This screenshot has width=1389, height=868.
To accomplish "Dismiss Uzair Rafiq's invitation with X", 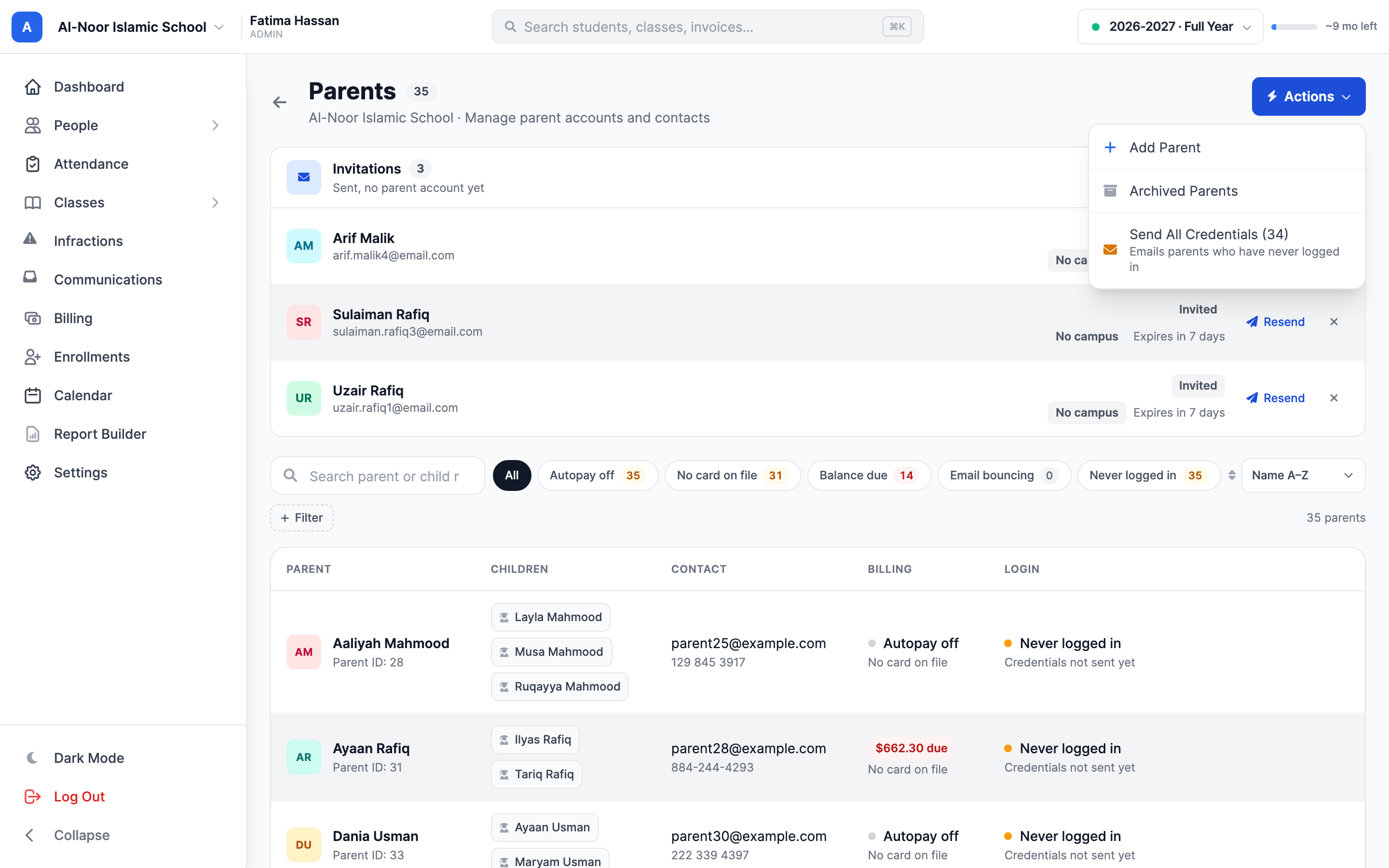I will 1334,398.
